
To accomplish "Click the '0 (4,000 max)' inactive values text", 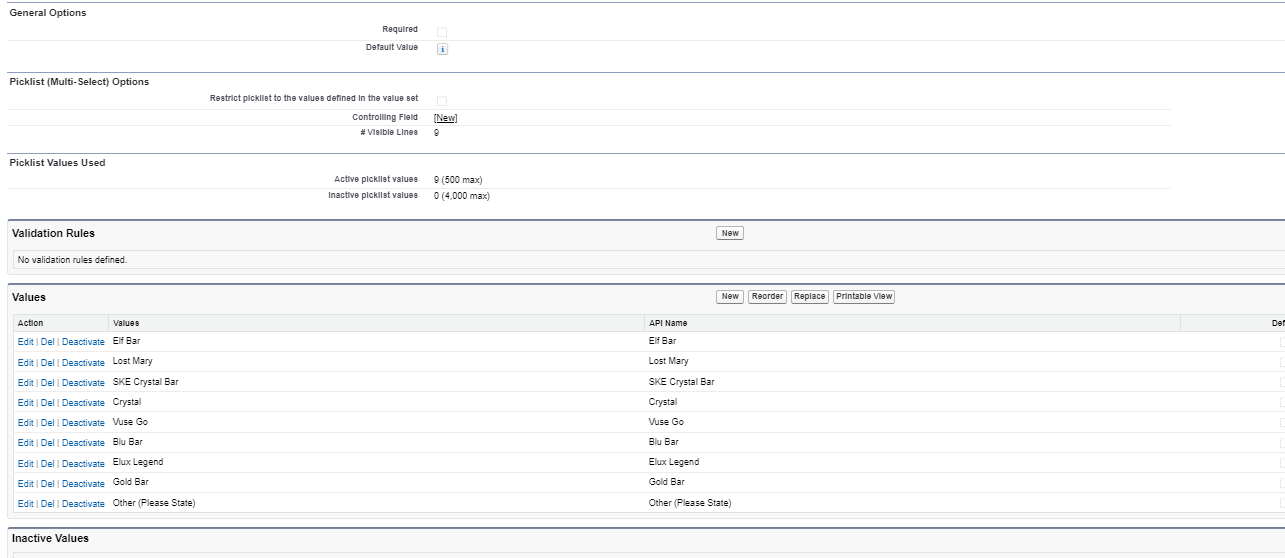I will 462,196.
